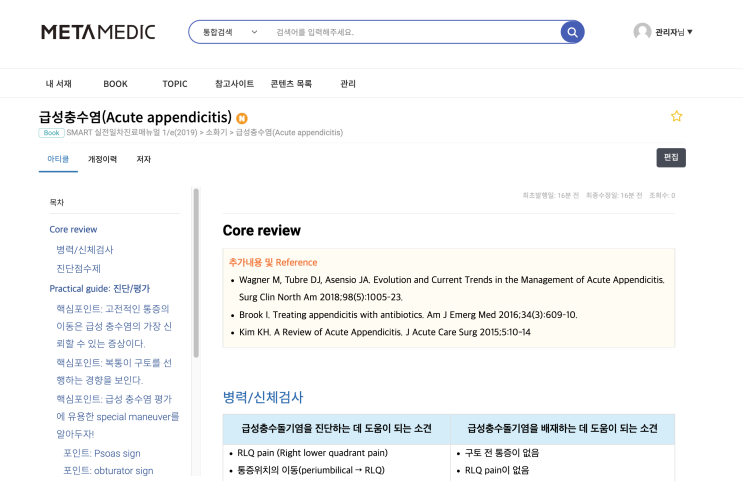Image resolution: width=743 pixels, height=481 pixels.
Task: Click the 최초발행일 timestamp
Action: click(551, 195)
